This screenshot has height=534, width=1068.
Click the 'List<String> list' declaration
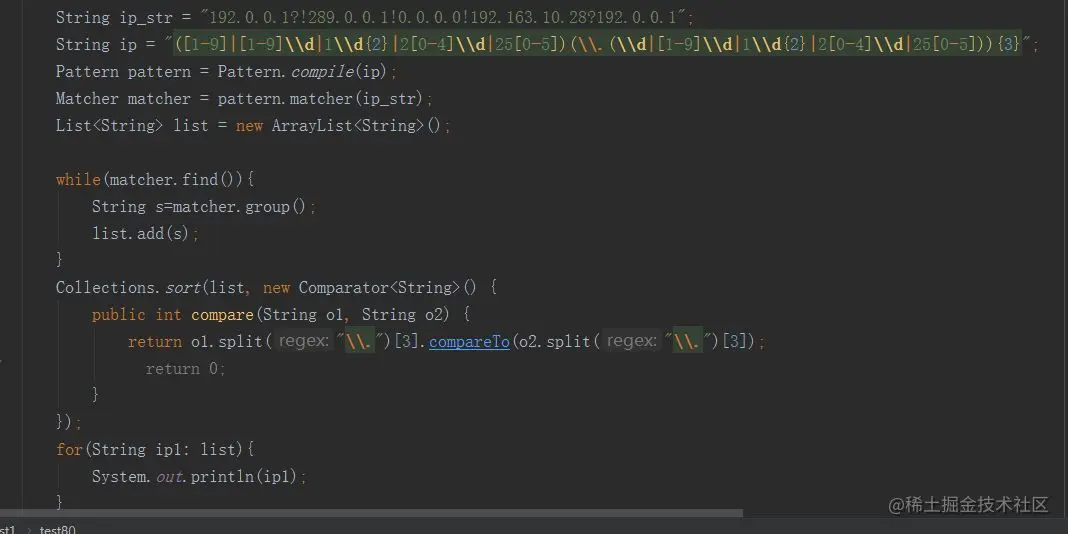point(132,126)
